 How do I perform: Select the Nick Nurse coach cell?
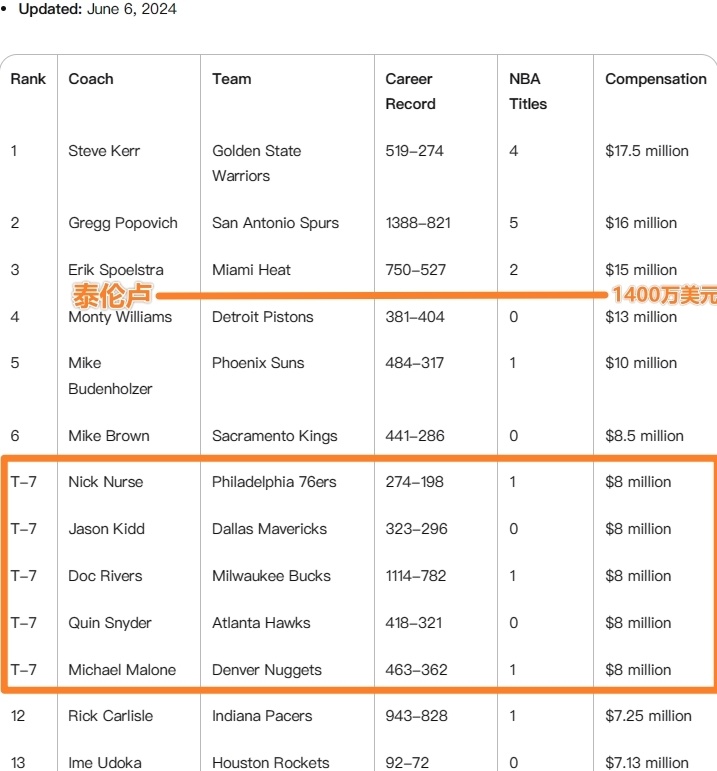pos(106,482)
